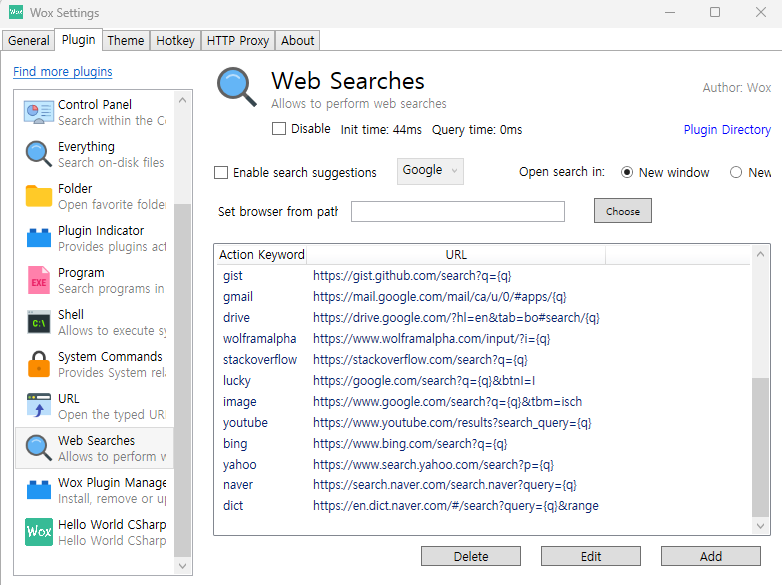Click the Wox Settings title bar icon

[x=16, y=12]
